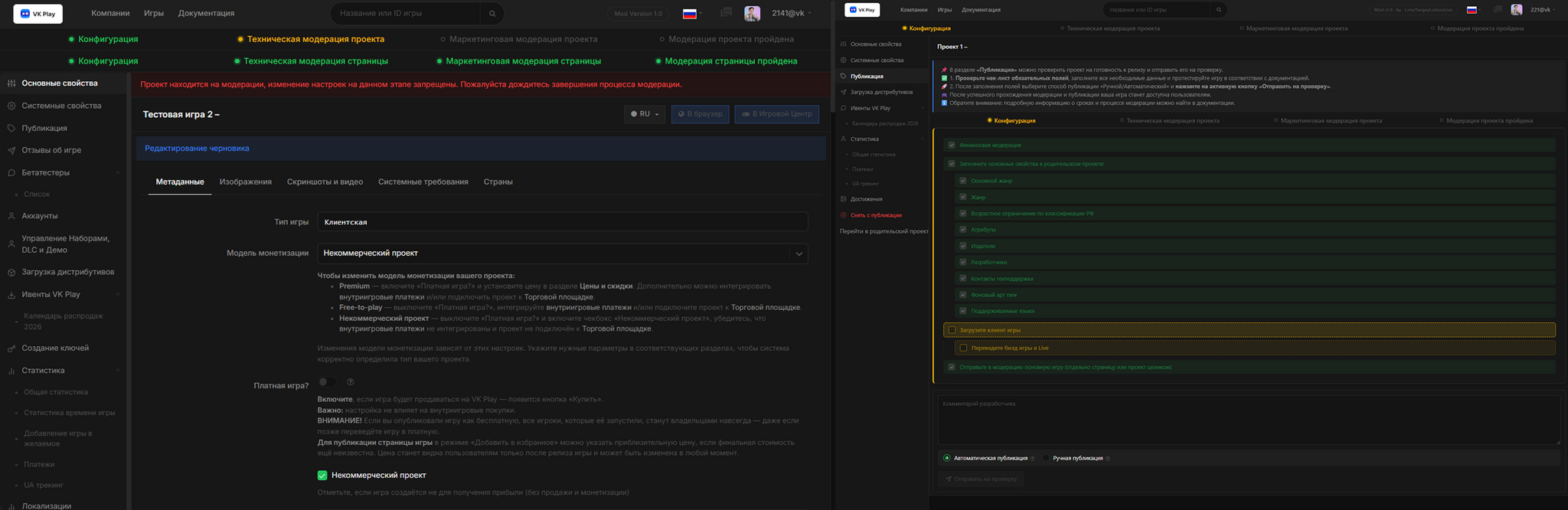The height and width of the screenshot is (510, 1568).
Task: Click the help icon after Ручная публикация
Action: pos(1108,459)
